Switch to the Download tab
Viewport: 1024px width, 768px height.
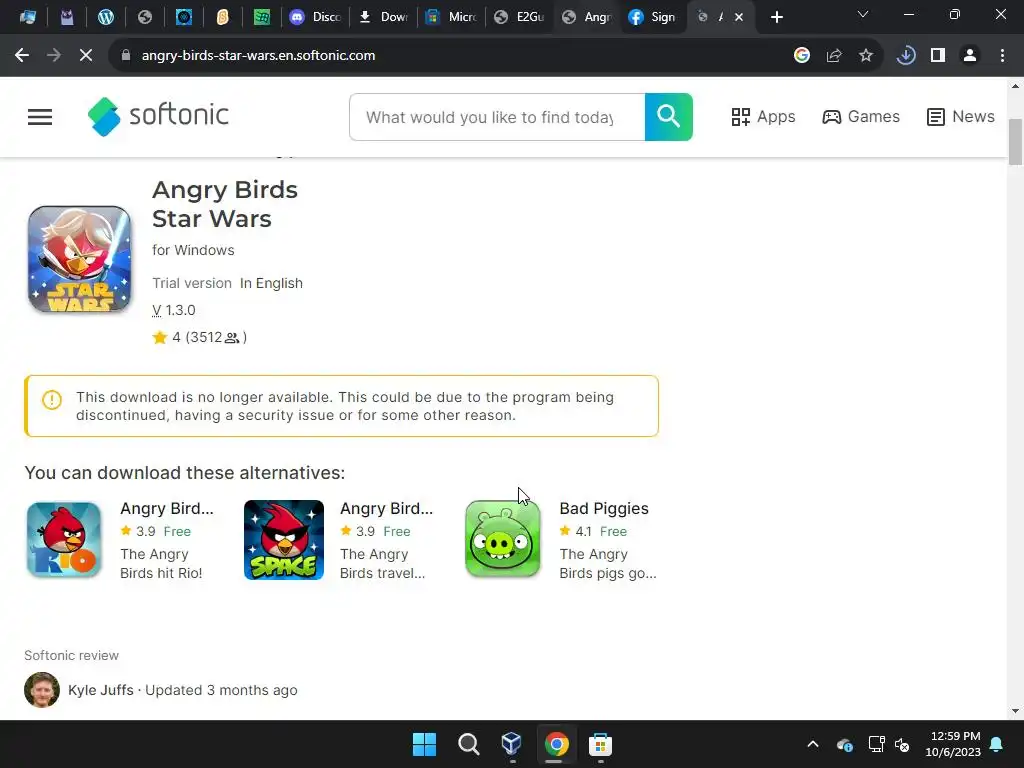click(384, 17)
